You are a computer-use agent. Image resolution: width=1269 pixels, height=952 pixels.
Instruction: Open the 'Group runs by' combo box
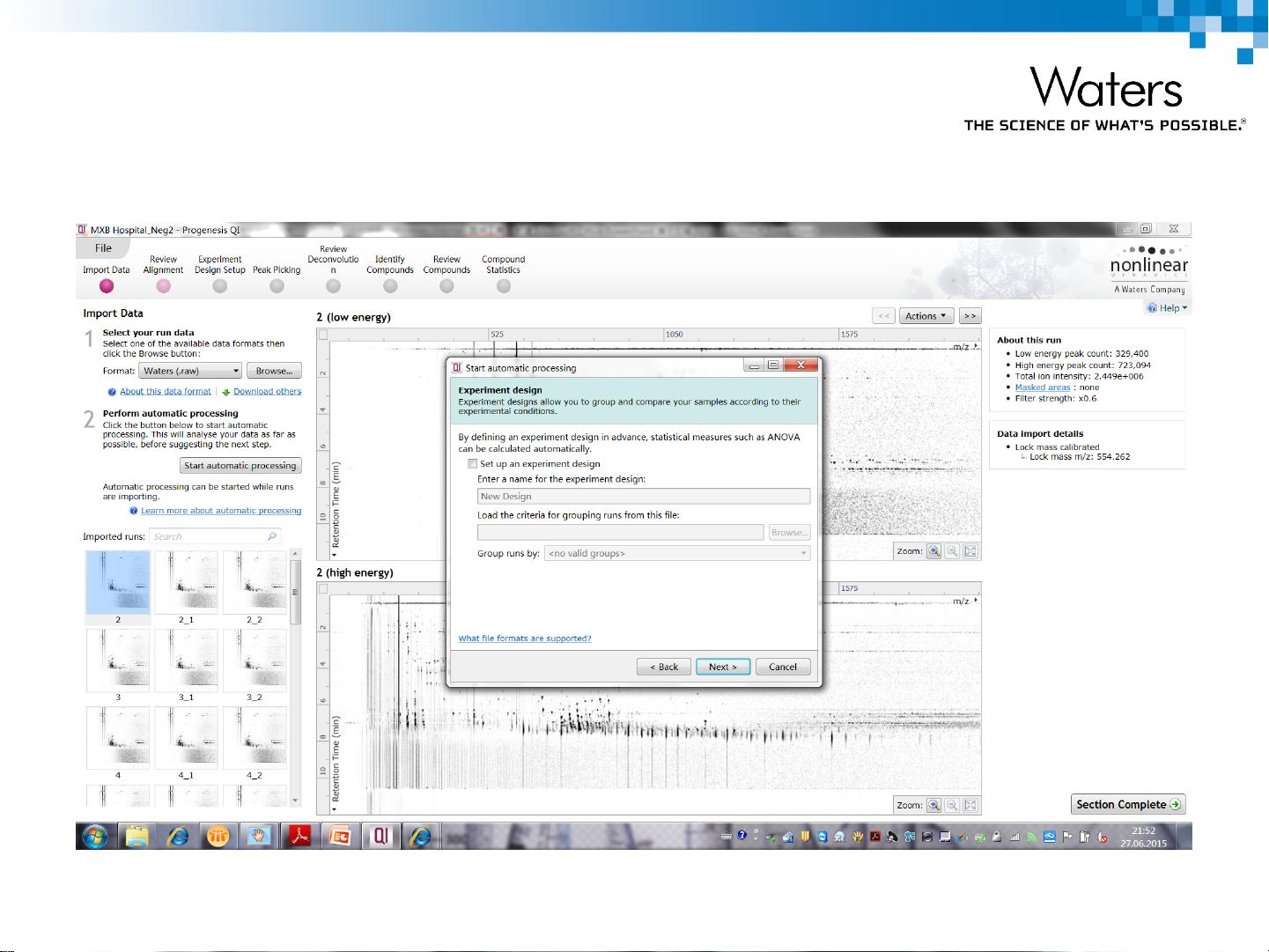pos(676,553)
